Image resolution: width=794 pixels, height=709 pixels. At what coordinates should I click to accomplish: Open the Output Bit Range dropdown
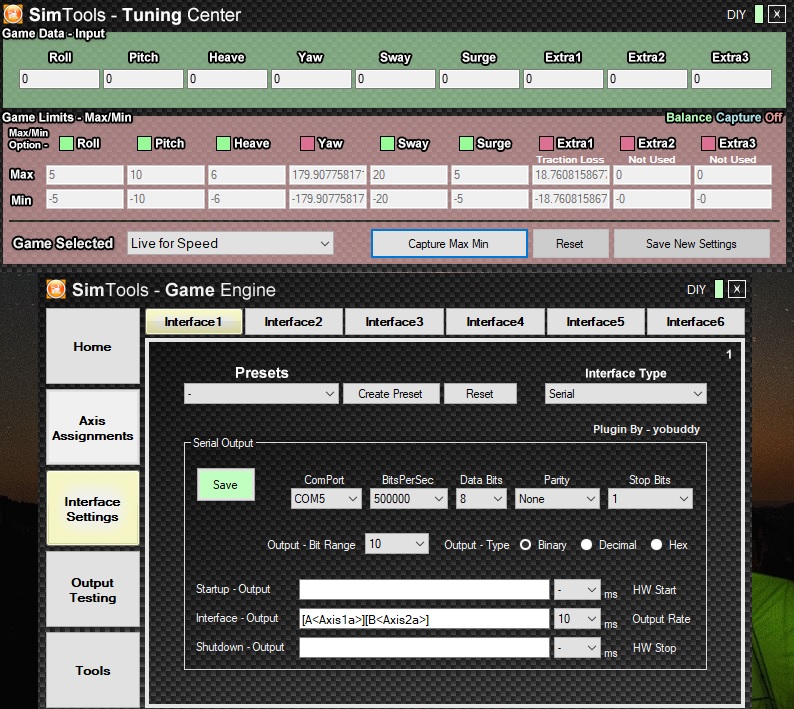[x=397, y=544]
